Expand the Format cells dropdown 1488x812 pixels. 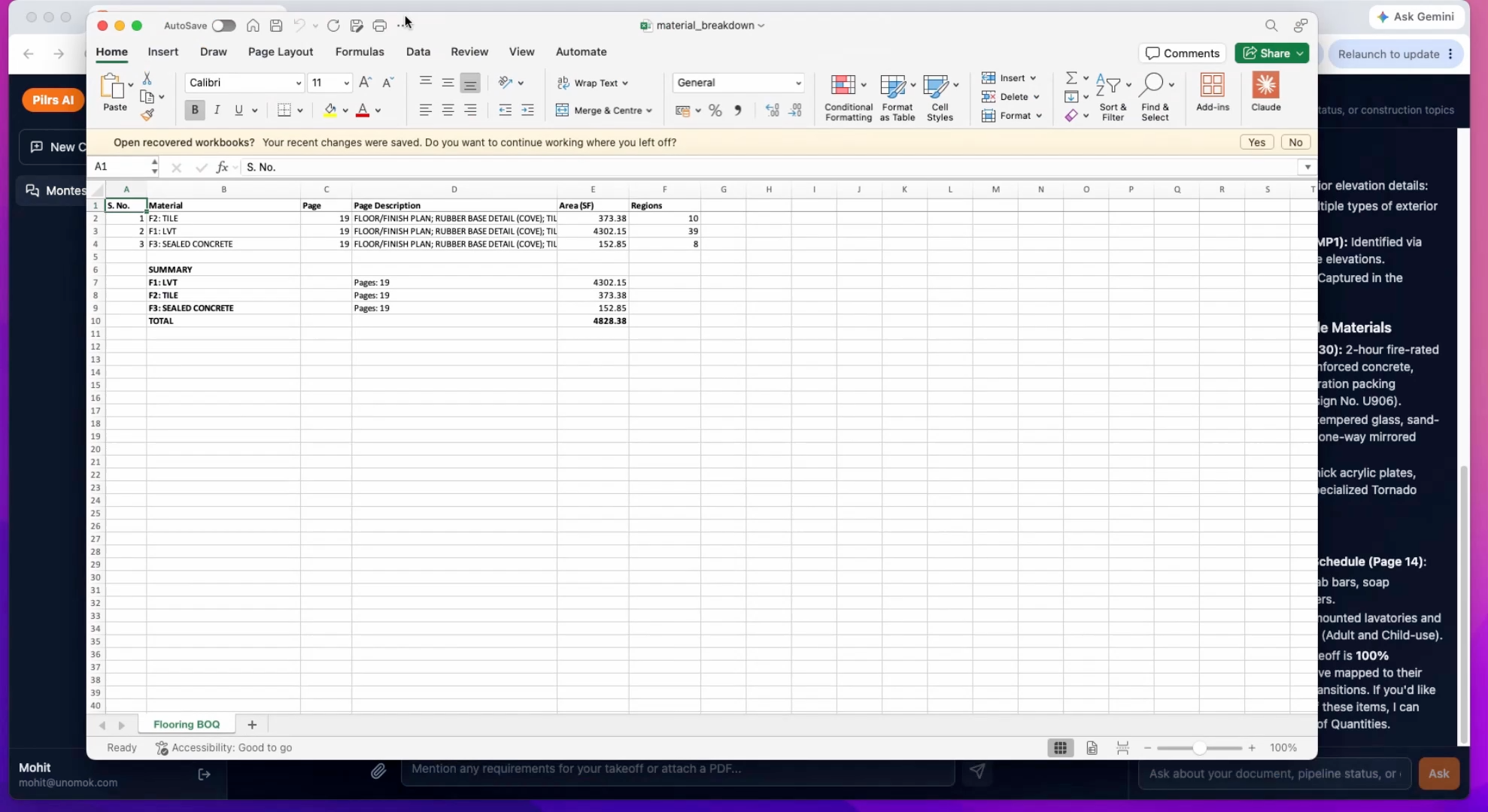1039,116
